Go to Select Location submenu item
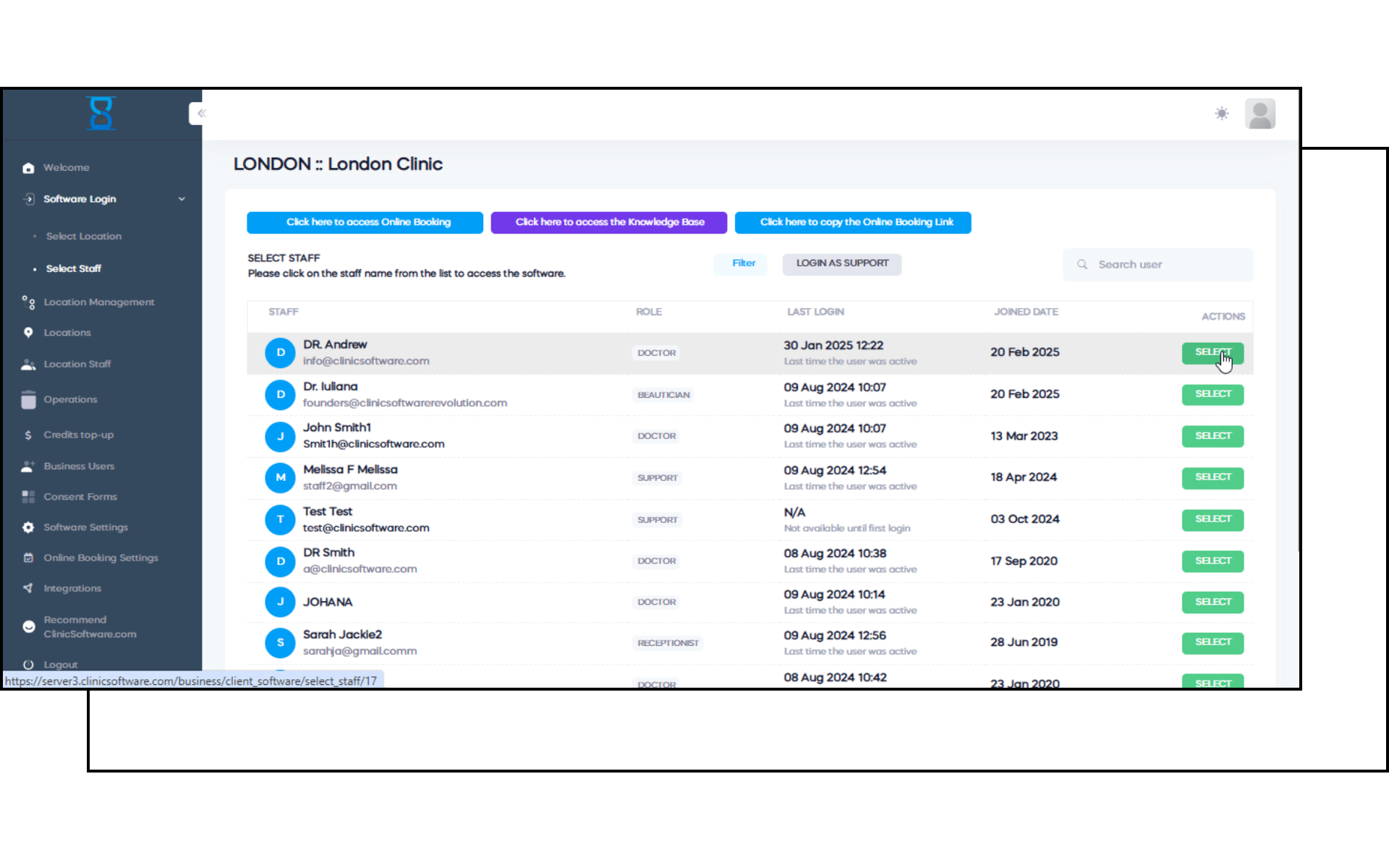This screenshot has width=1389, height=868. 83,237
